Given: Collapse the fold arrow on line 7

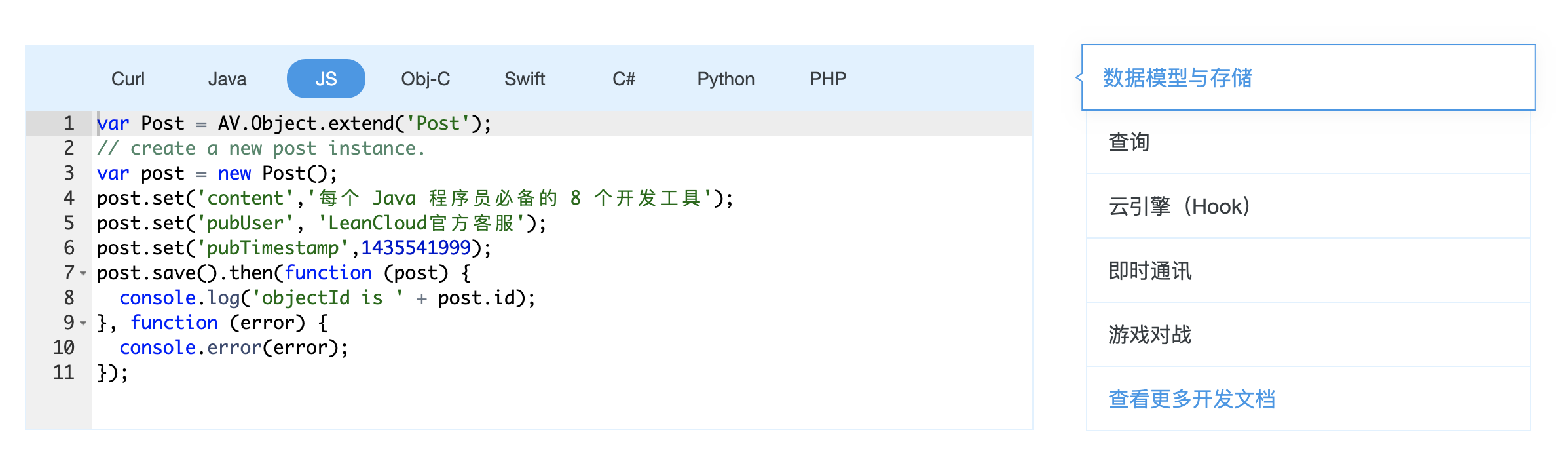Looking at the screenshot, I should click(x=83, y=273).
